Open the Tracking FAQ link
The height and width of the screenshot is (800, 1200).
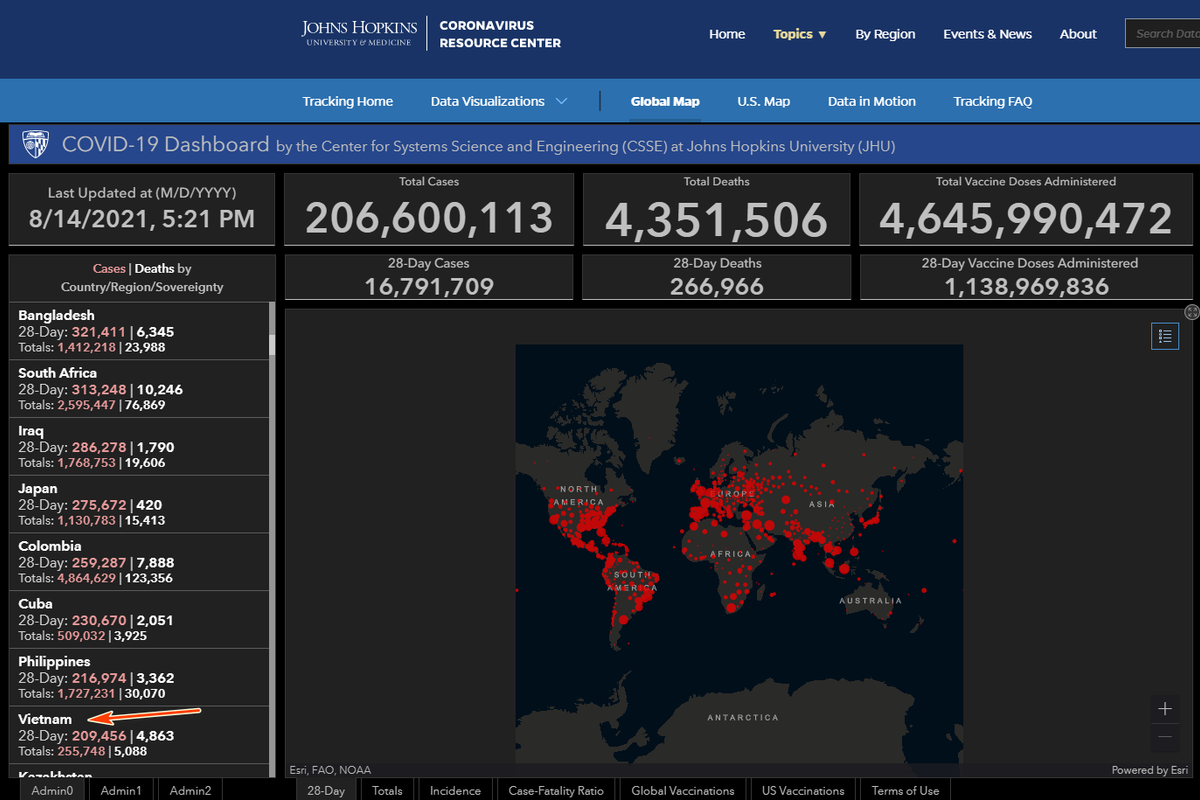(x=993, y=101)
